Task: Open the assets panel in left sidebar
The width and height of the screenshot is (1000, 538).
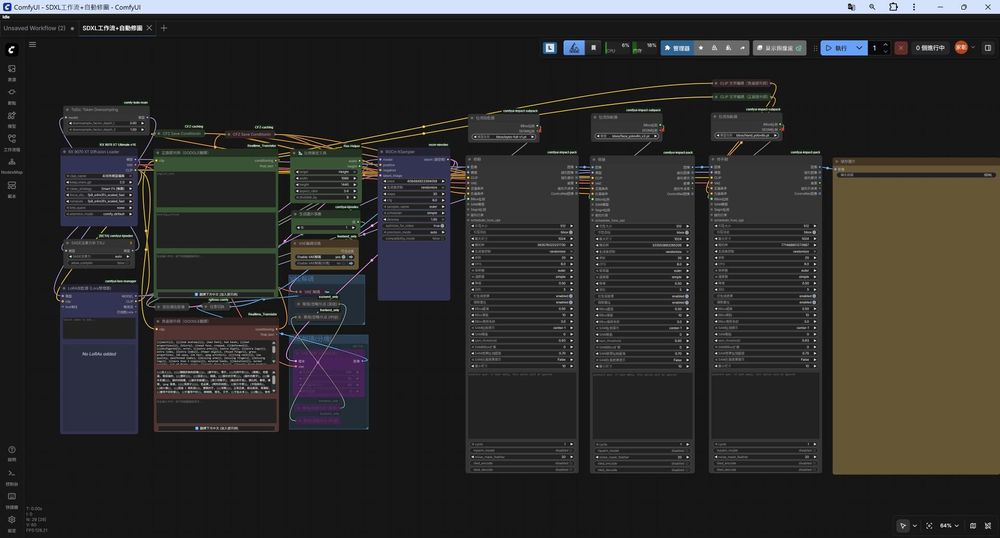Action: (x=11, y=72)
